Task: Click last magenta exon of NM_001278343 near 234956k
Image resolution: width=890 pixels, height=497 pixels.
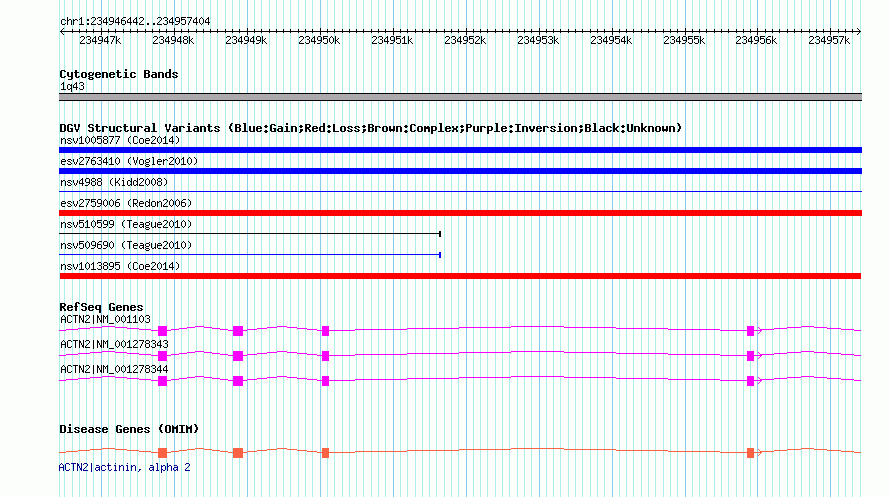Action: (x=750, y=356)
